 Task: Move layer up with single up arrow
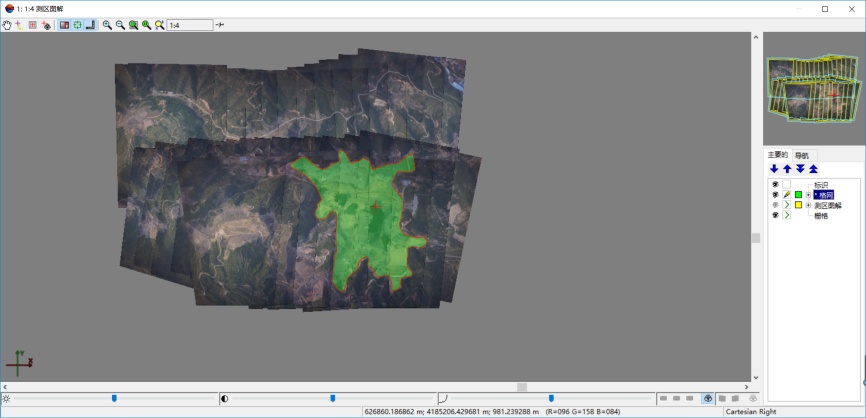[787, 169]
